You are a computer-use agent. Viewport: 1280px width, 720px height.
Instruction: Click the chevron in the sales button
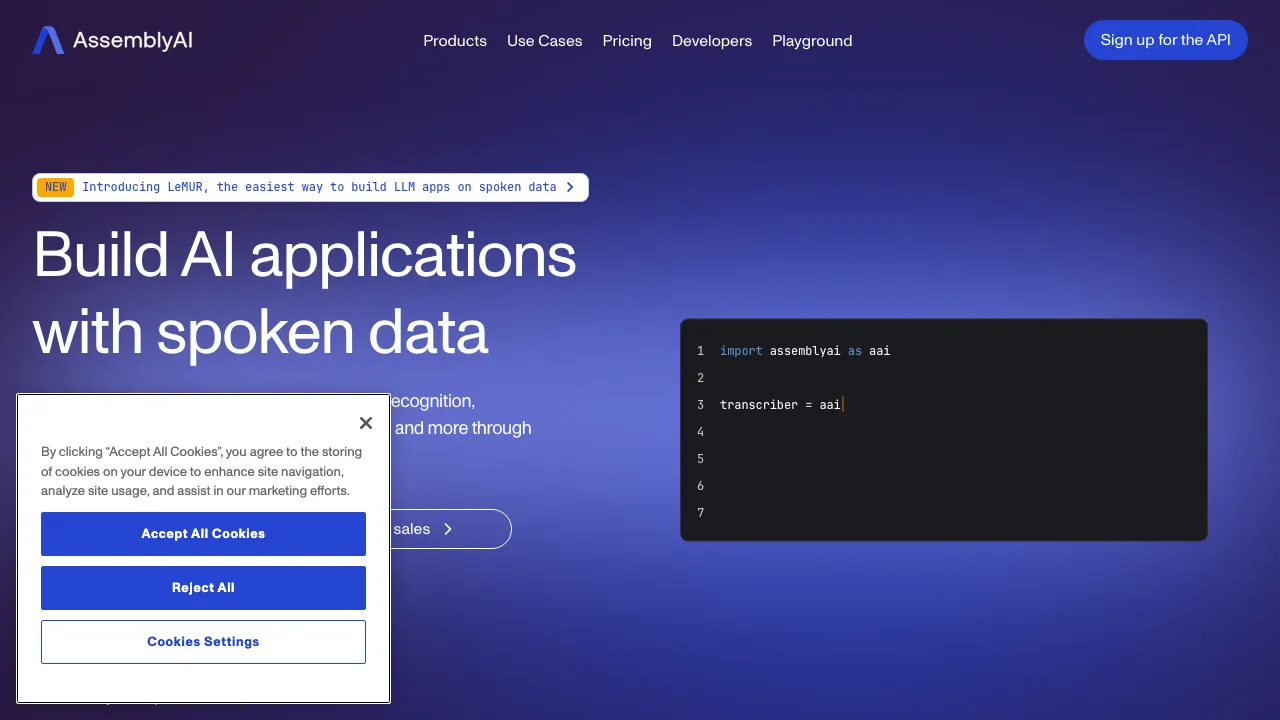click(448, 529)
